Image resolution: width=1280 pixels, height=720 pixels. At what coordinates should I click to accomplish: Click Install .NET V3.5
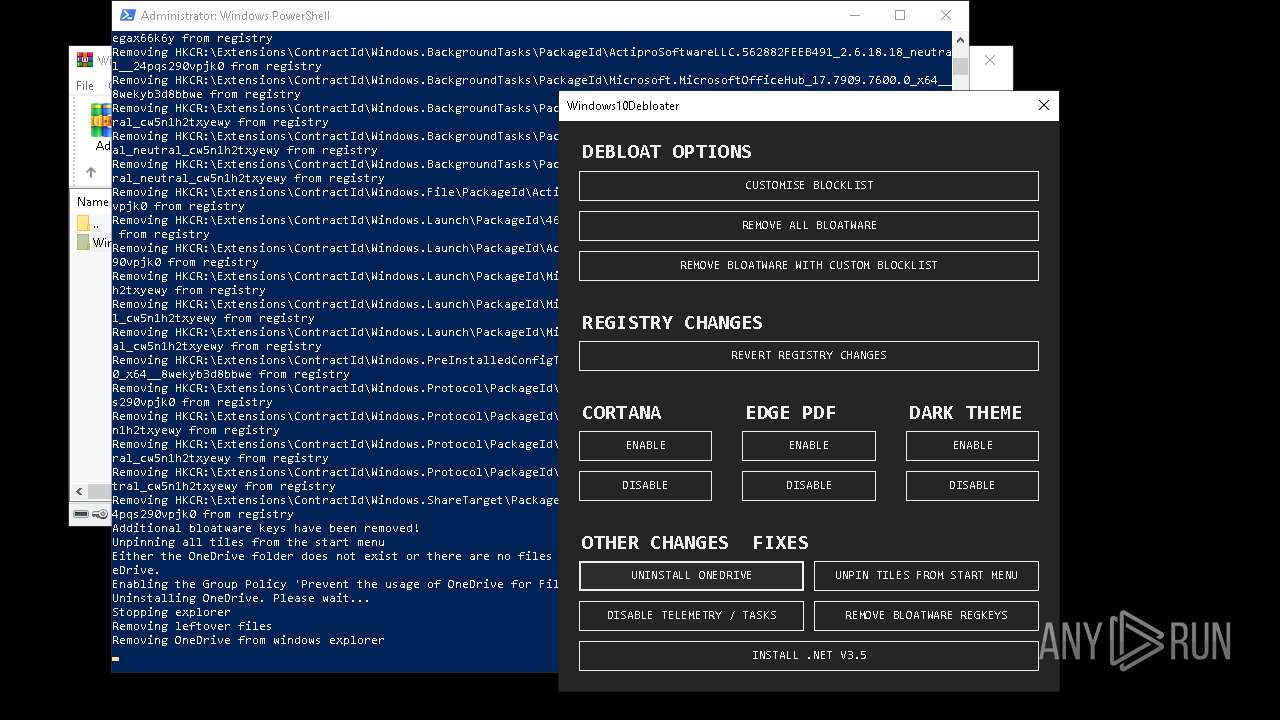[808, 655]
